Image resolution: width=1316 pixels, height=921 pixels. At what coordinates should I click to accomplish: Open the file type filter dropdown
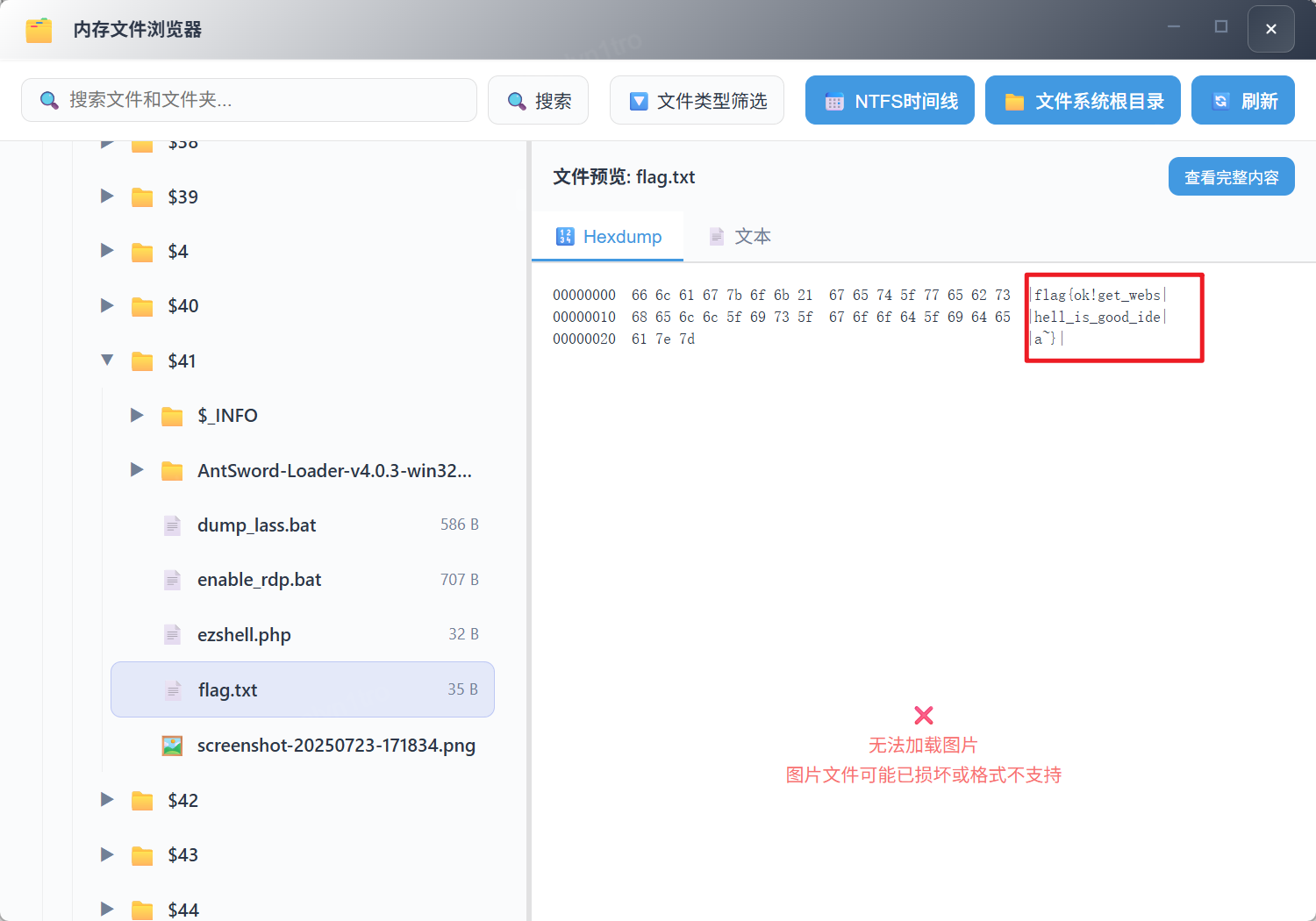(697, 101)
